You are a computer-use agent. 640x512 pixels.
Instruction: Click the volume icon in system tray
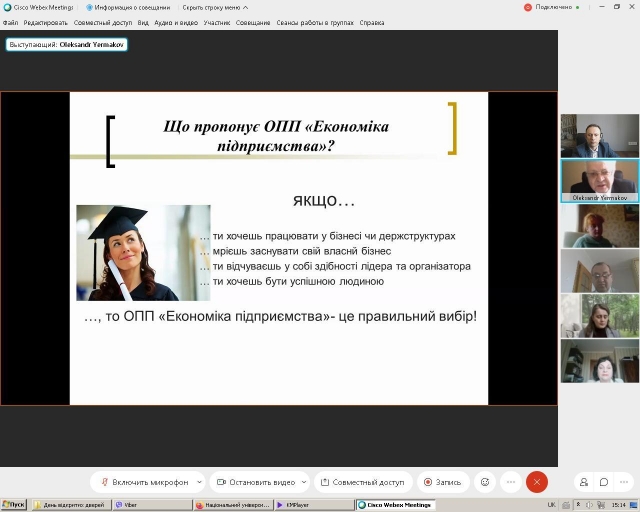click(x=590, y=505)
